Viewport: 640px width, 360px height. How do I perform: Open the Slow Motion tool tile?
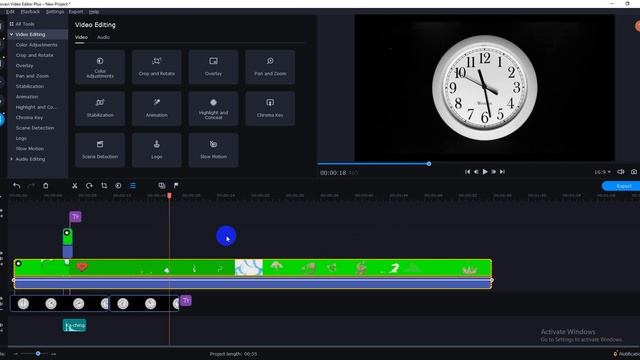[x=213, y=150]
